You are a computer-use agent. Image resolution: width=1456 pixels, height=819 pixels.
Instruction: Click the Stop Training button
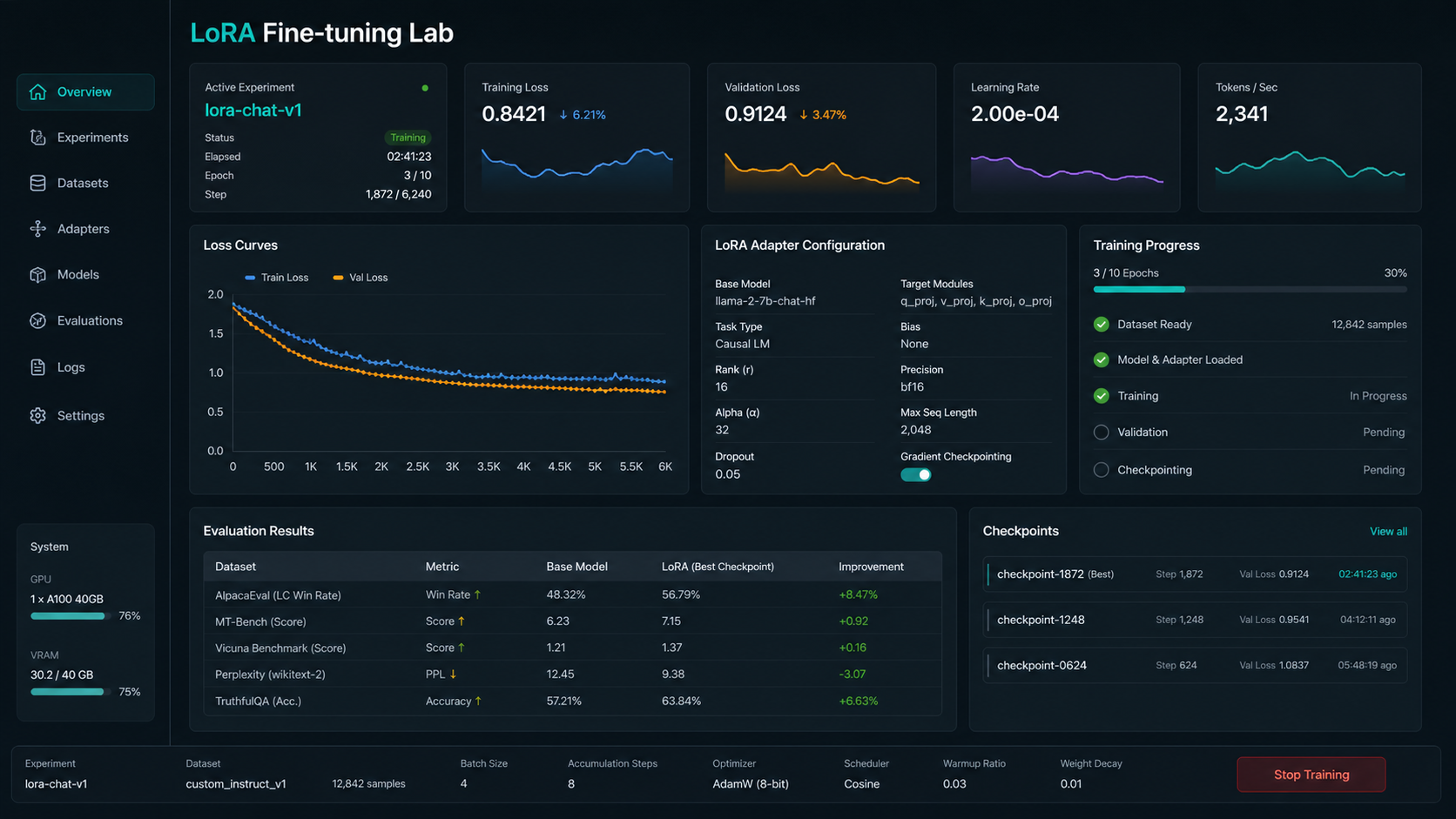pyautogui.click(x=1311, y=775)
